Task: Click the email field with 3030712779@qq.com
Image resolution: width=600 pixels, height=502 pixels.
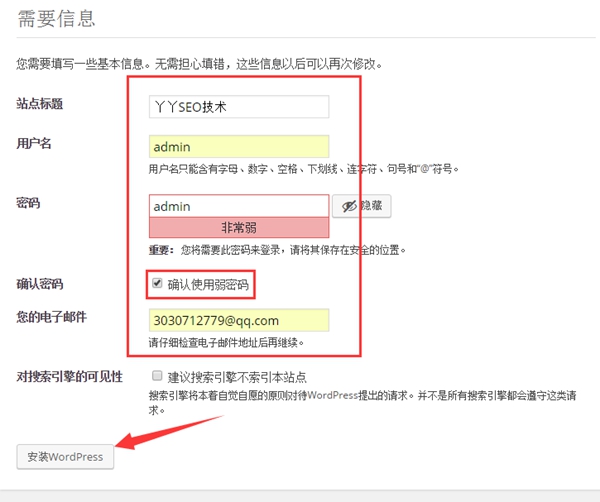Action: (x=239, y=320)
